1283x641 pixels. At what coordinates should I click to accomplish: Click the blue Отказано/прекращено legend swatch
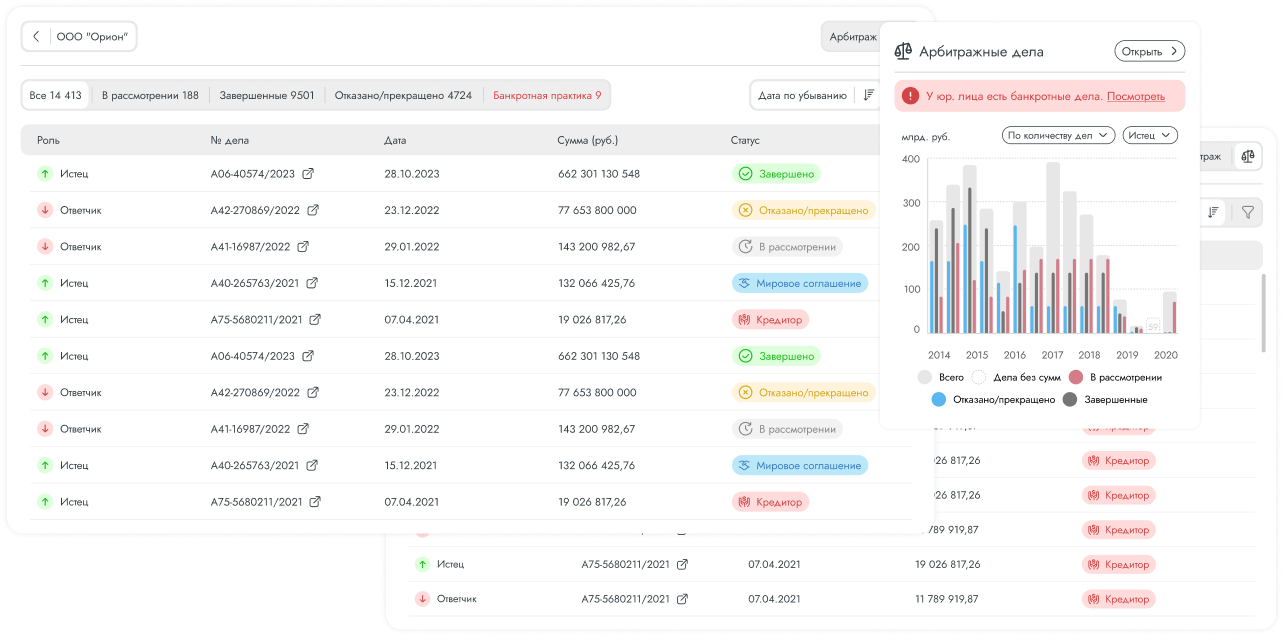pos(938,399)
